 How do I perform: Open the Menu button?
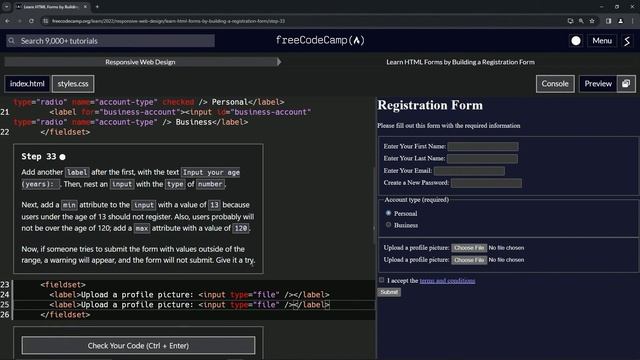(x=602, y=41)
